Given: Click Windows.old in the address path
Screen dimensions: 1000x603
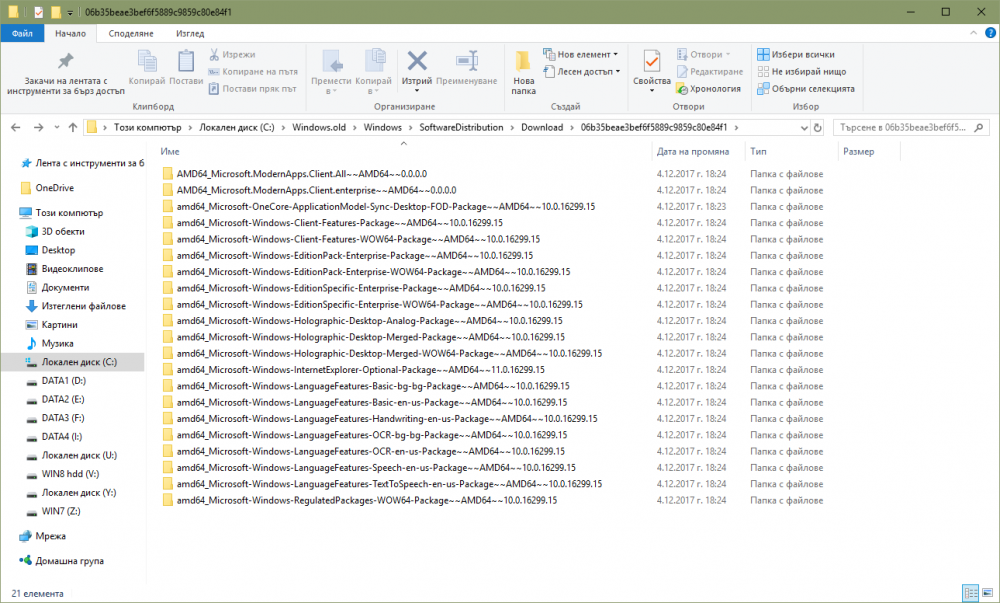Looking at the screenshot, I should (319, 127).
